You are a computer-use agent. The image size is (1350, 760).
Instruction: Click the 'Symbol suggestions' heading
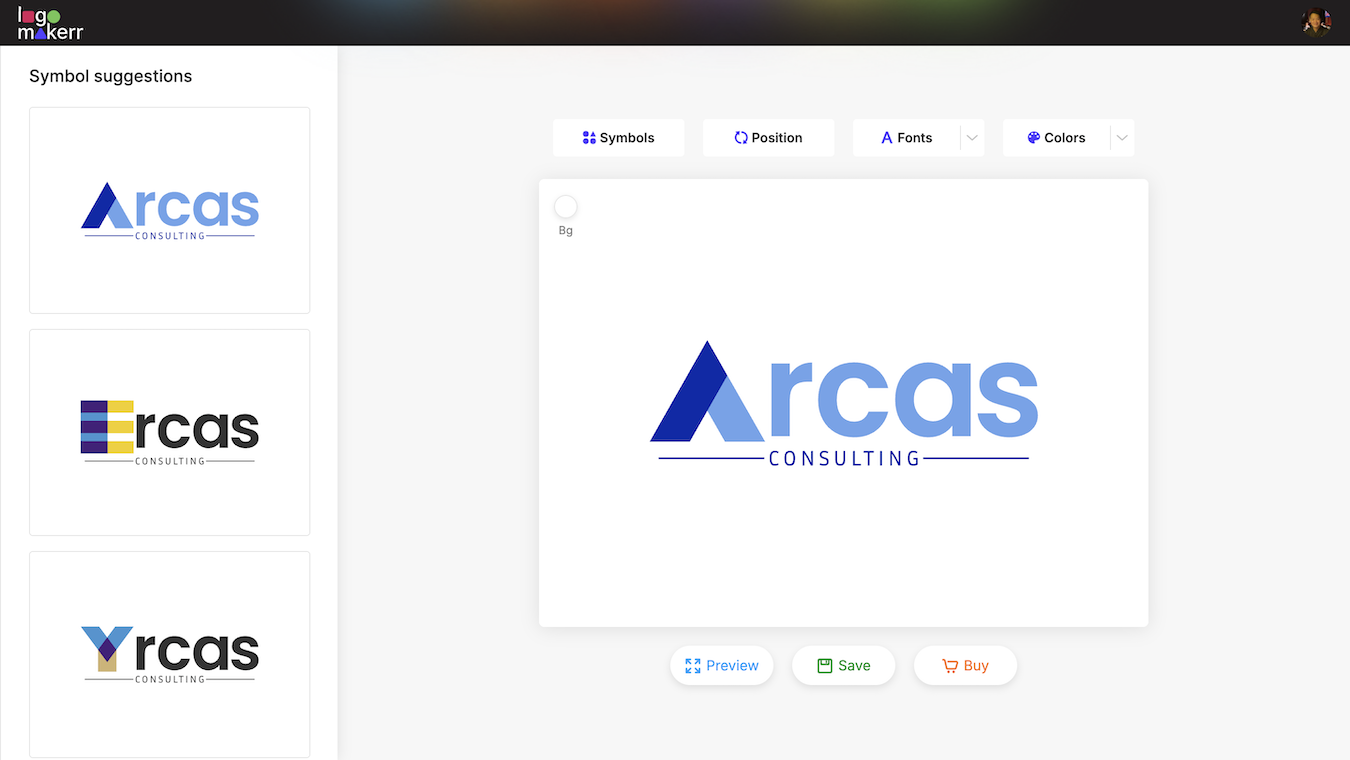click(110, 76)
